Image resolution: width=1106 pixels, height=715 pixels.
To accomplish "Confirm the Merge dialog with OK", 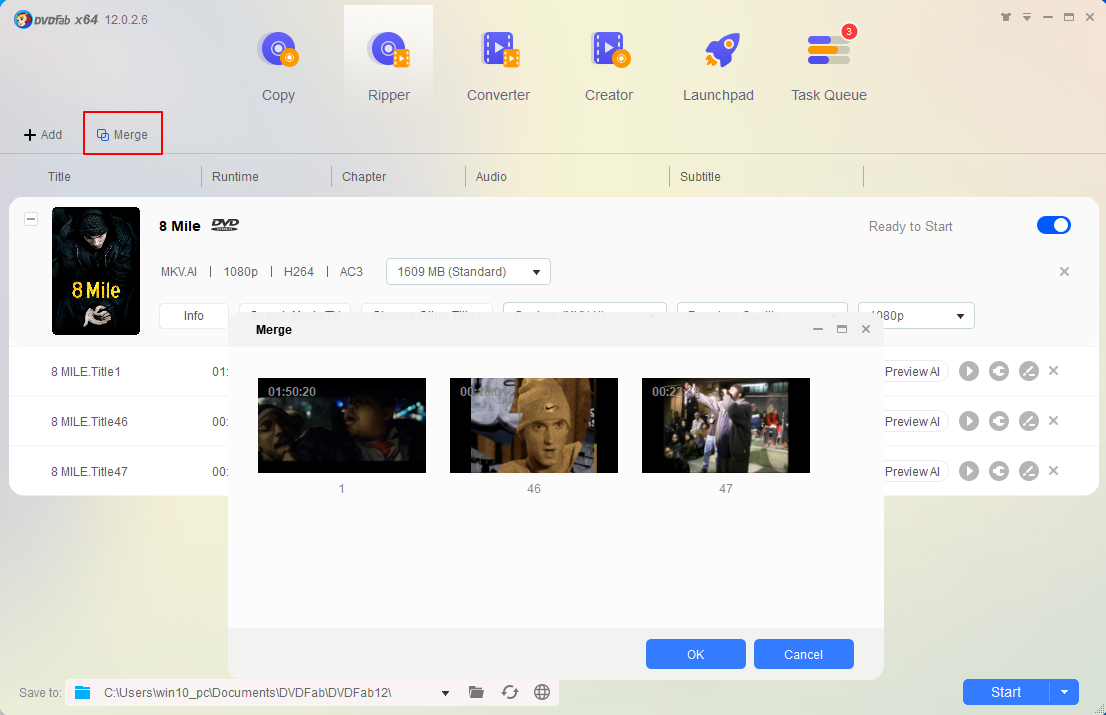I will tap(695, 654).
